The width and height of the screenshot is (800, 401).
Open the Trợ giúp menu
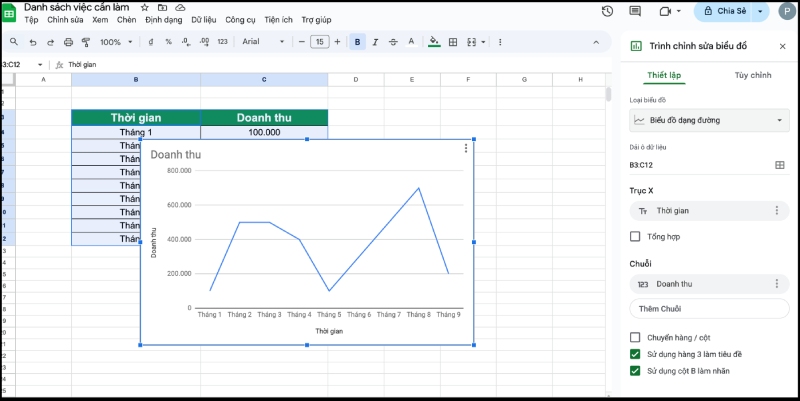pos(316,20)
